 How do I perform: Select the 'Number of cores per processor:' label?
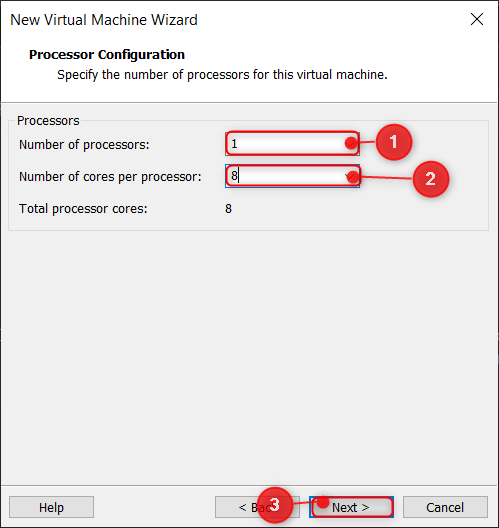point(110,177)
